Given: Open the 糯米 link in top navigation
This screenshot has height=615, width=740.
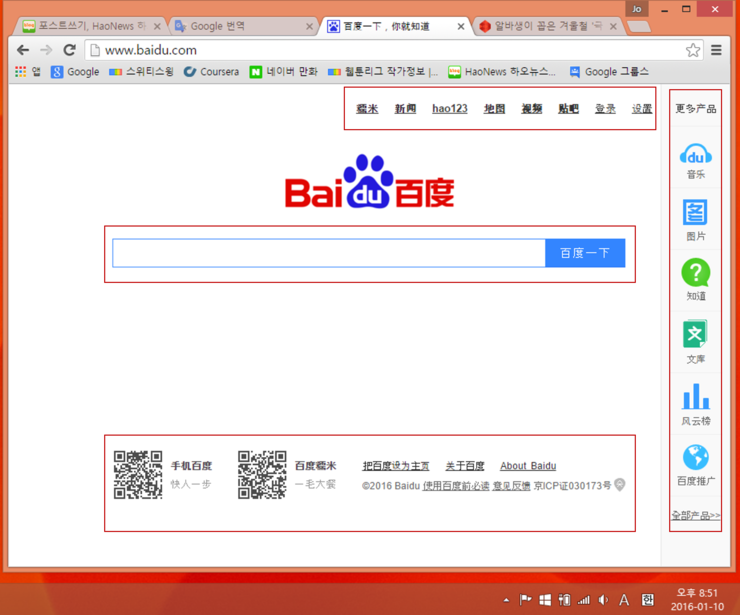Looking at the screenshot, I should point(367,109).
